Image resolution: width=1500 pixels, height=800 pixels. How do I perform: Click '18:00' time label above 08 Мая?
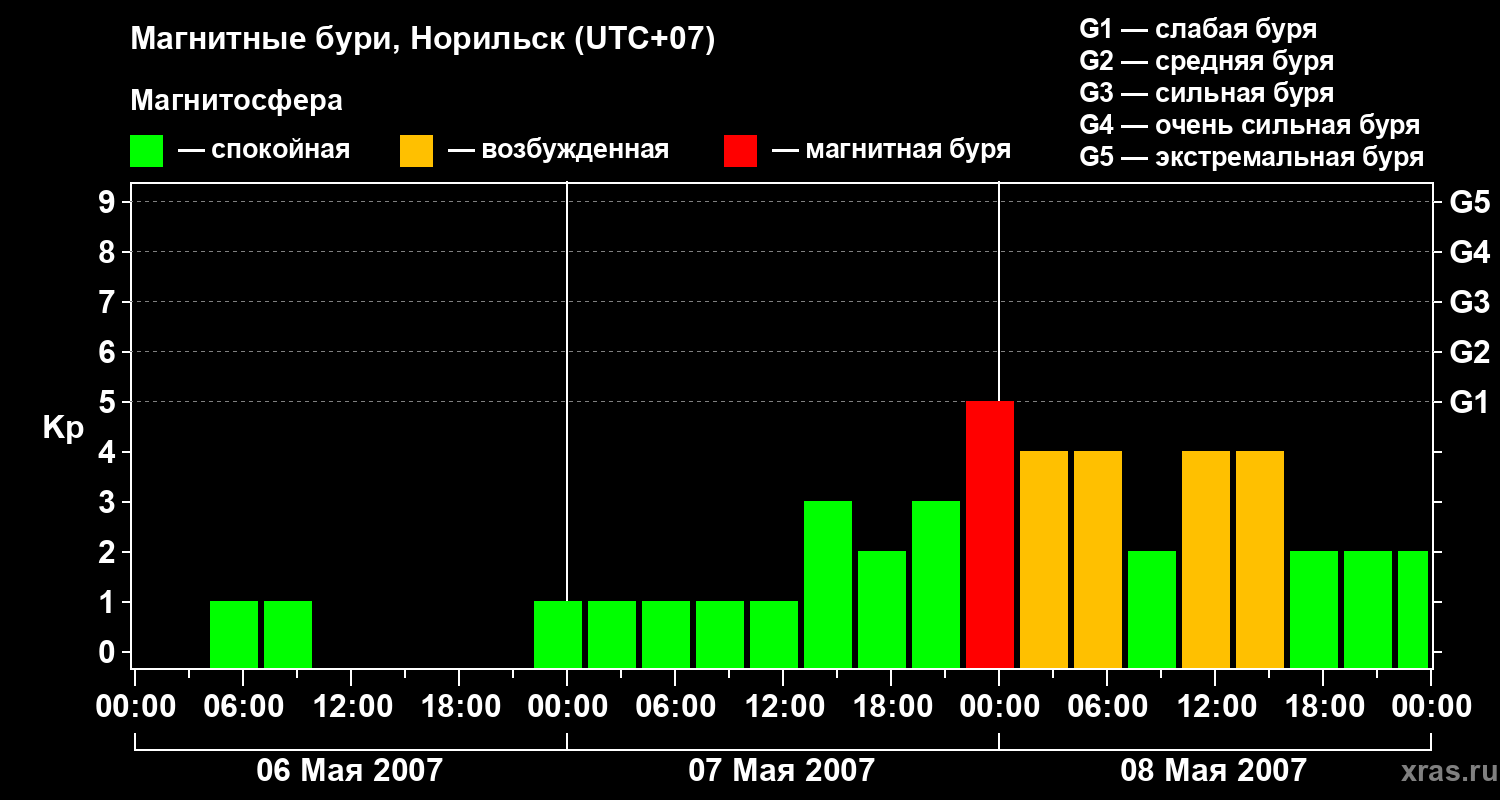[x=1323, y=706]
